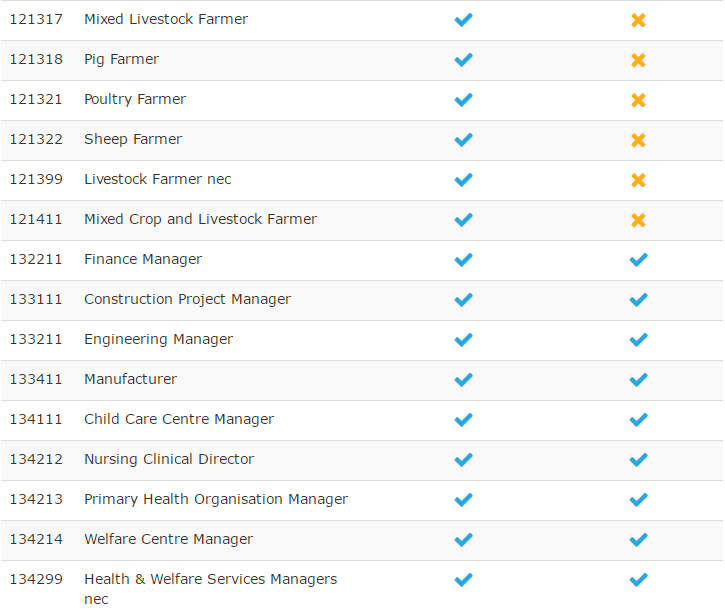The height and width of the screenshot is (610, 725).
Task: Click occupation code 121322
Action: (36, 140)
